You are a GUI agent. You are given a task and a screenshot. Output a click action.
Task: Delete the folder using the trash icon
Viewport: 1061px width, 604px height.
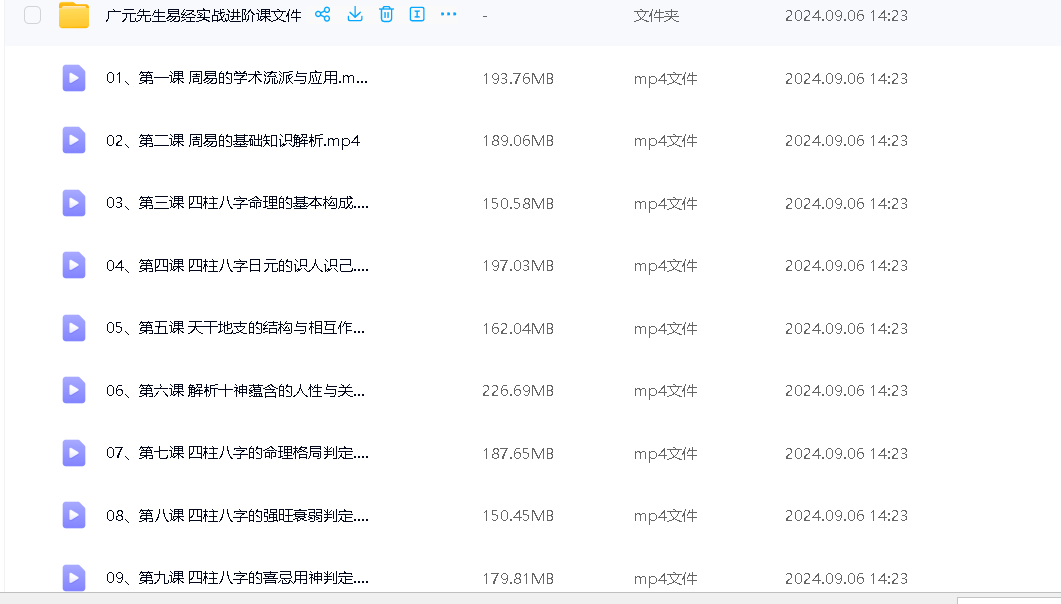pos(386,15)
